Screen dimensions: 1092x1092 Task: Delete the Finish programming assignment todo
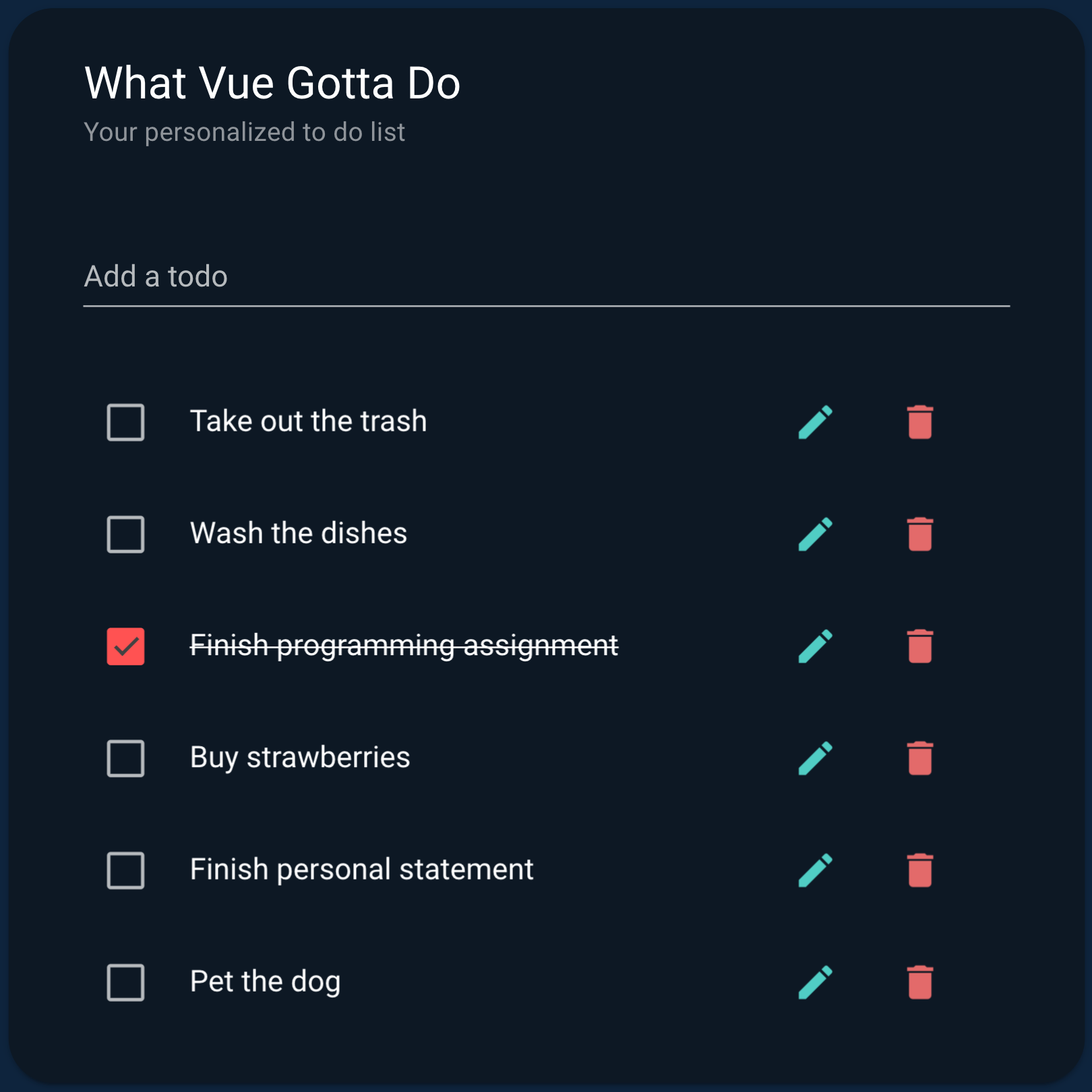pos(919,646)
